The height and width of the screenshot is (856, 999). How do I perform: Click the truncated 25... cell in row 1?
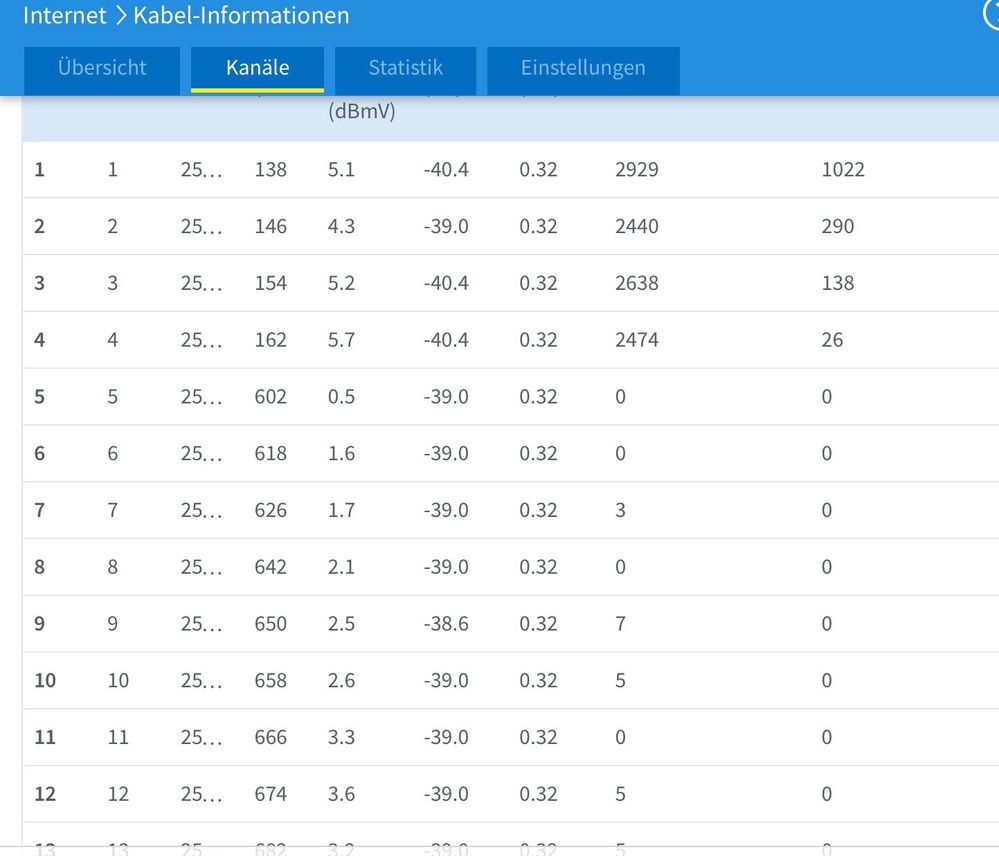(201, 169)
